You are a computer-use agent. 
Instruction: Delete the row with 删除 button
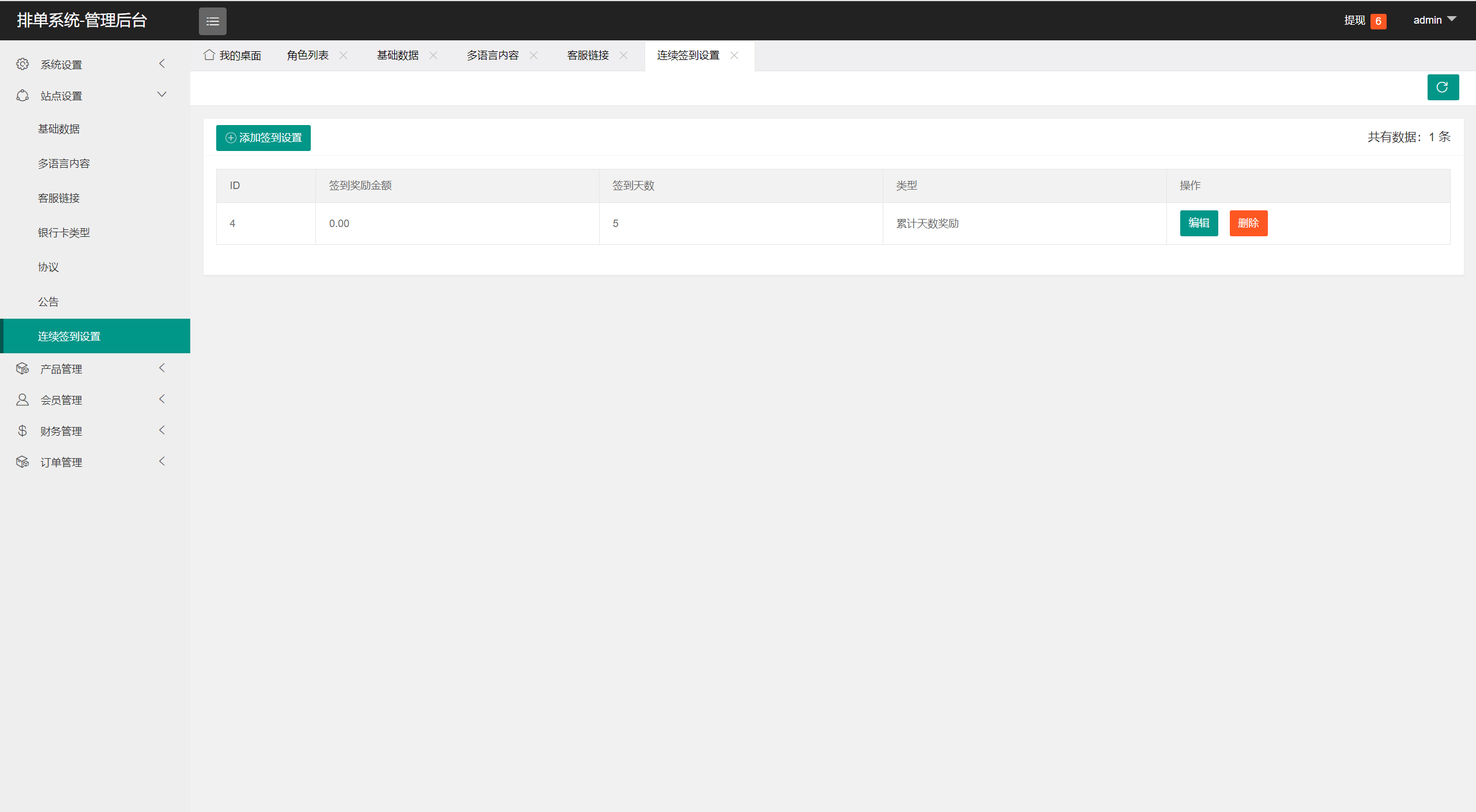tap(1248, 223)
